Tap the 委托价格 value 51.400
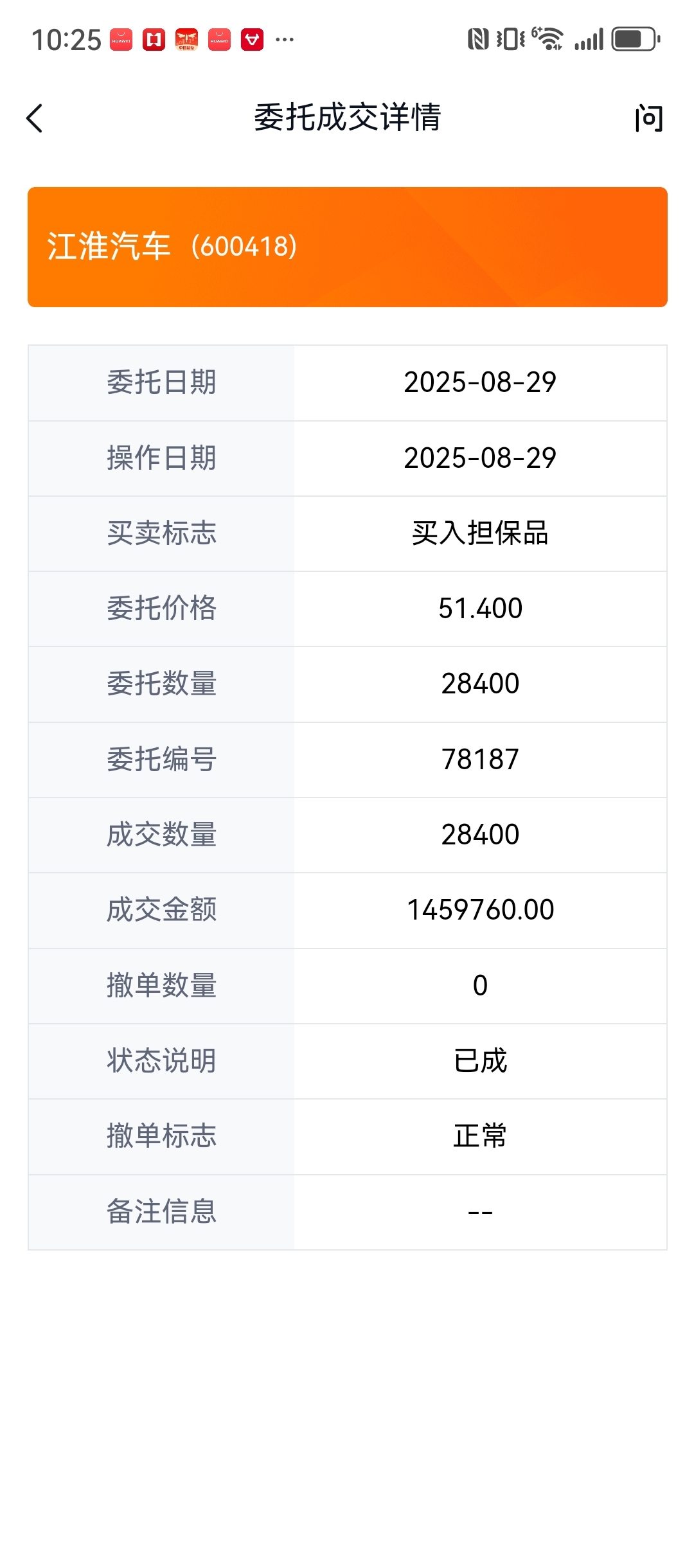This screenshot has width=694, height=1568. pos(480,609)
